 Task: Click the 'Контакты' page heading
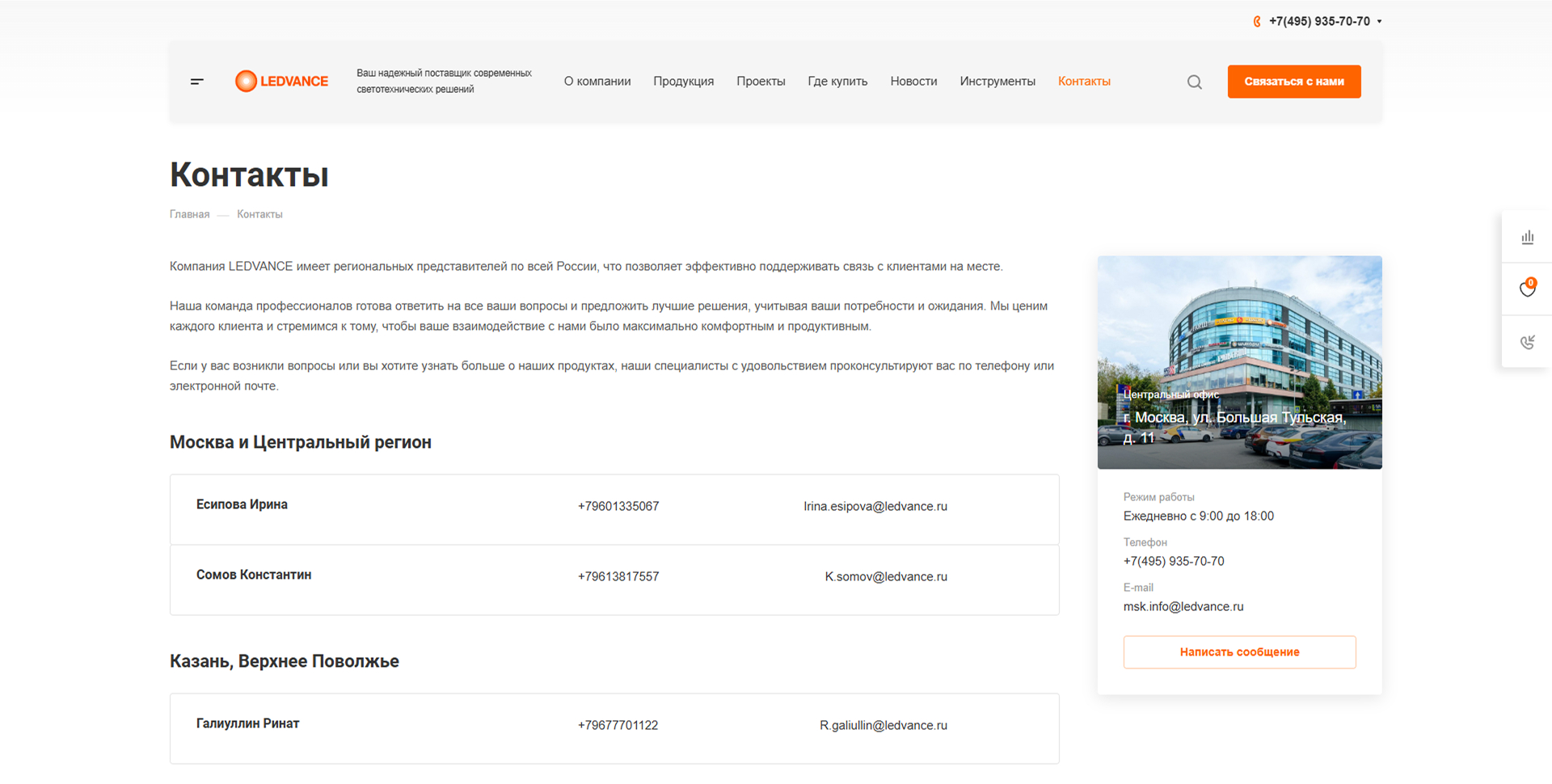tap(249, 175)
